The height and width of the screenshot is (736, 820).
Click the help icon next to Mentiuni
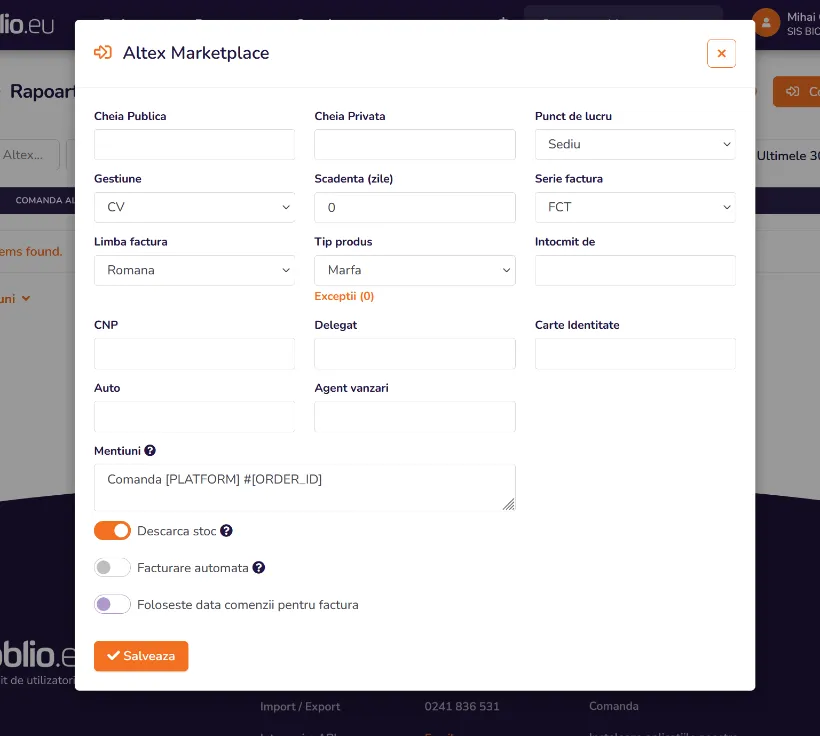(150, 451)
